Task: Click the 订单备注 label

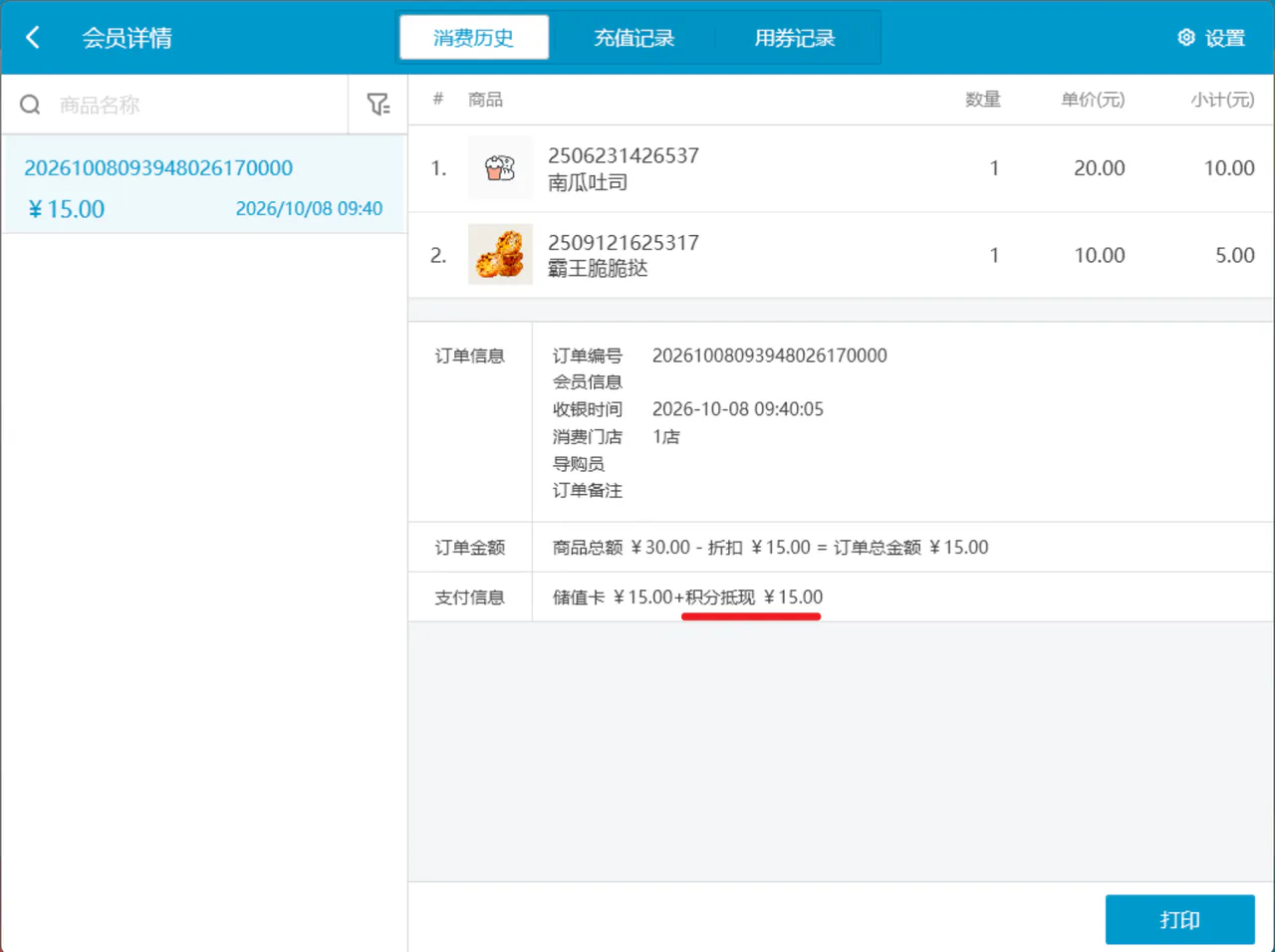Action: pyautogui.click(x=588, y=490)
